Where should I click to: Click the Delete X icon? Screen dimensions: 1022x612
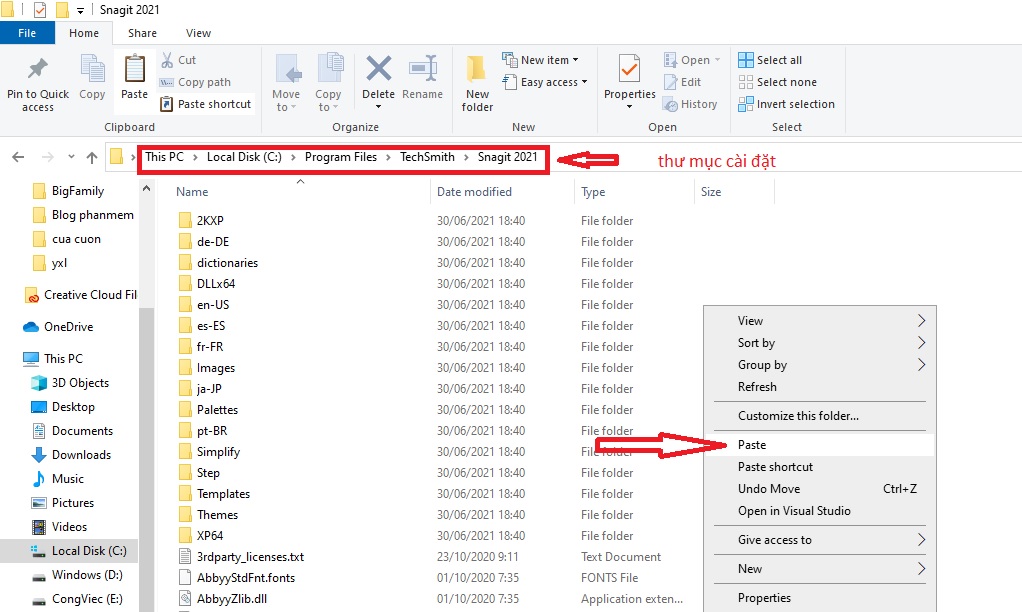tap(379, 68)
